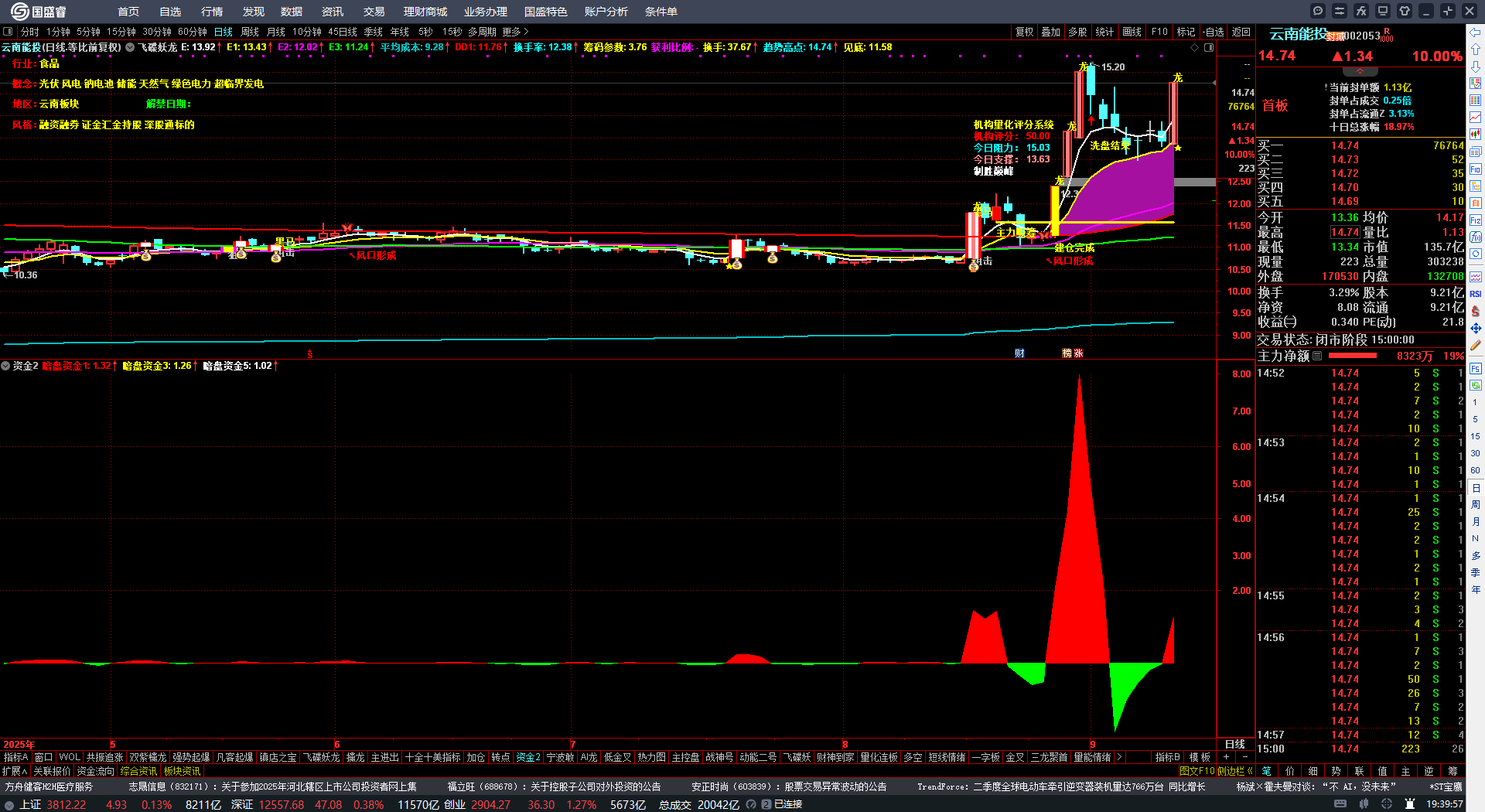Screen dimensions: 1485x812
Task: Click the 年 period icon in right sidebar
Action: tap(1476, 590)
